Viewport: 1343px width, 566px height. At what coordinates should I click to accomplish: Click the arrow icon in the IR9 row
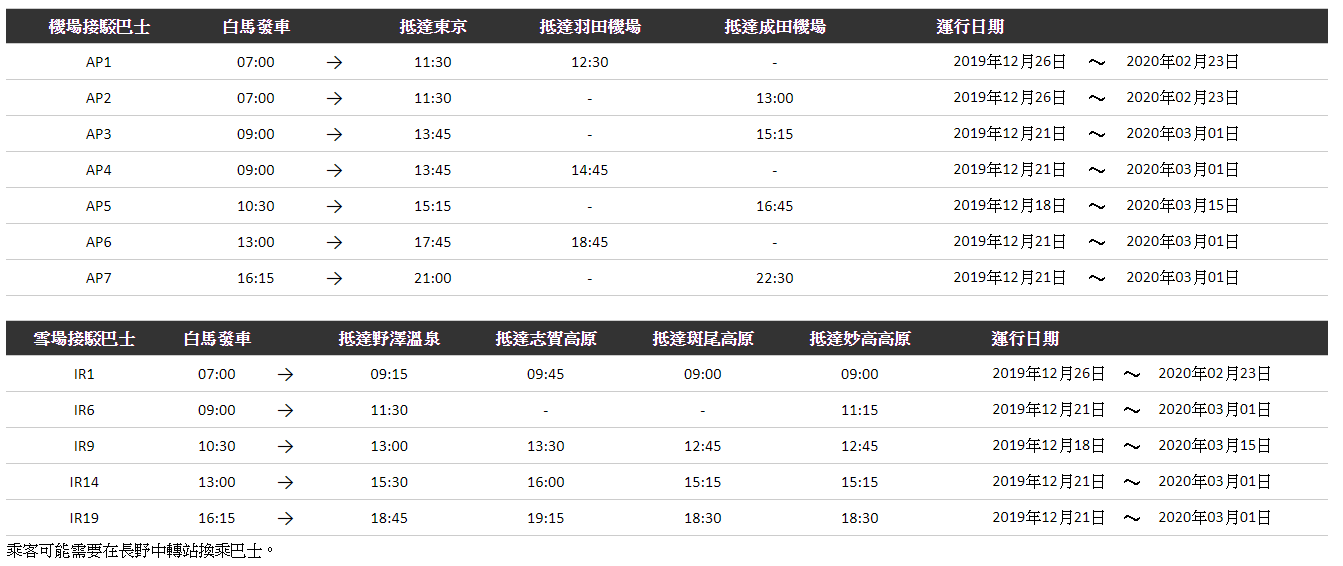(286, 446)
